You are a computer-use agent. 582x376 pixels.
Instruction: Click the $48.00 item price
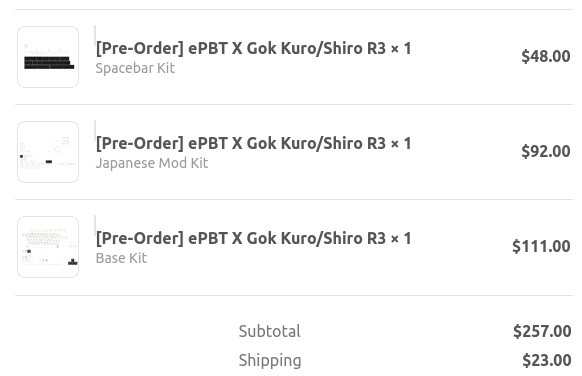546,56
